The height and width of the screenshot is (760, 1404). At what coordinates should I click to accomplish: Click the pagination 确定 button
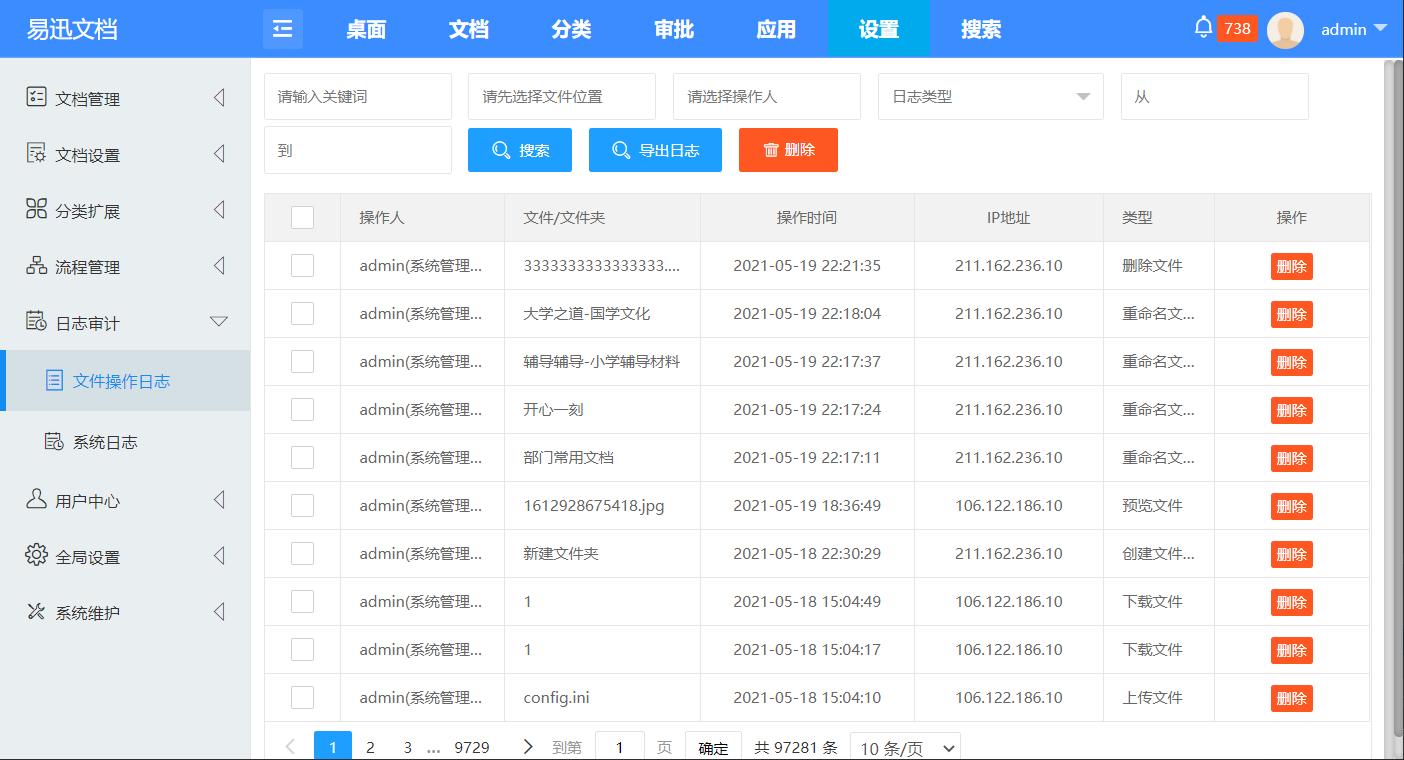point(713,747)
